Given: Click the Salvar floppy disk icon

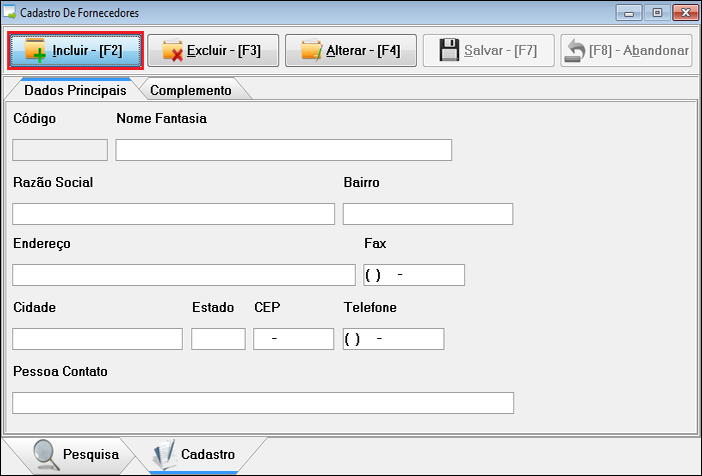Looking at the screenshot, I should (449, 50).
